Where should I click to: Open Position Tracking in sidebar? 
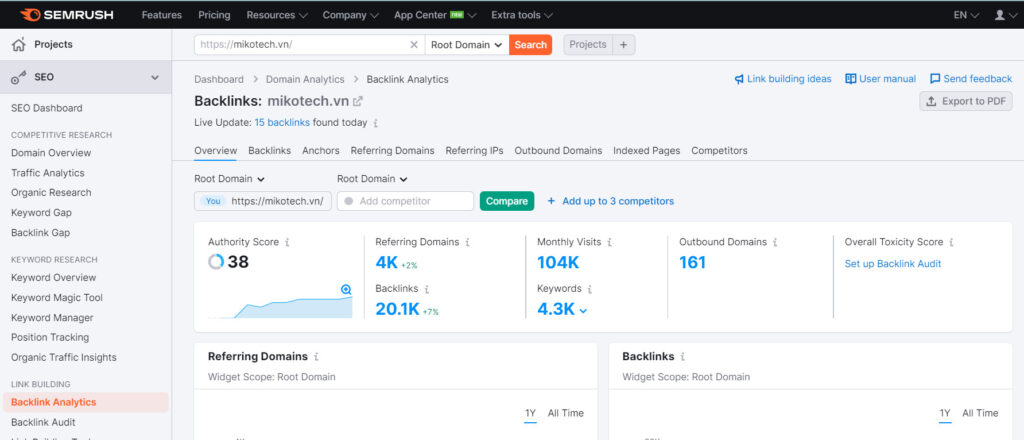point(50,338)
